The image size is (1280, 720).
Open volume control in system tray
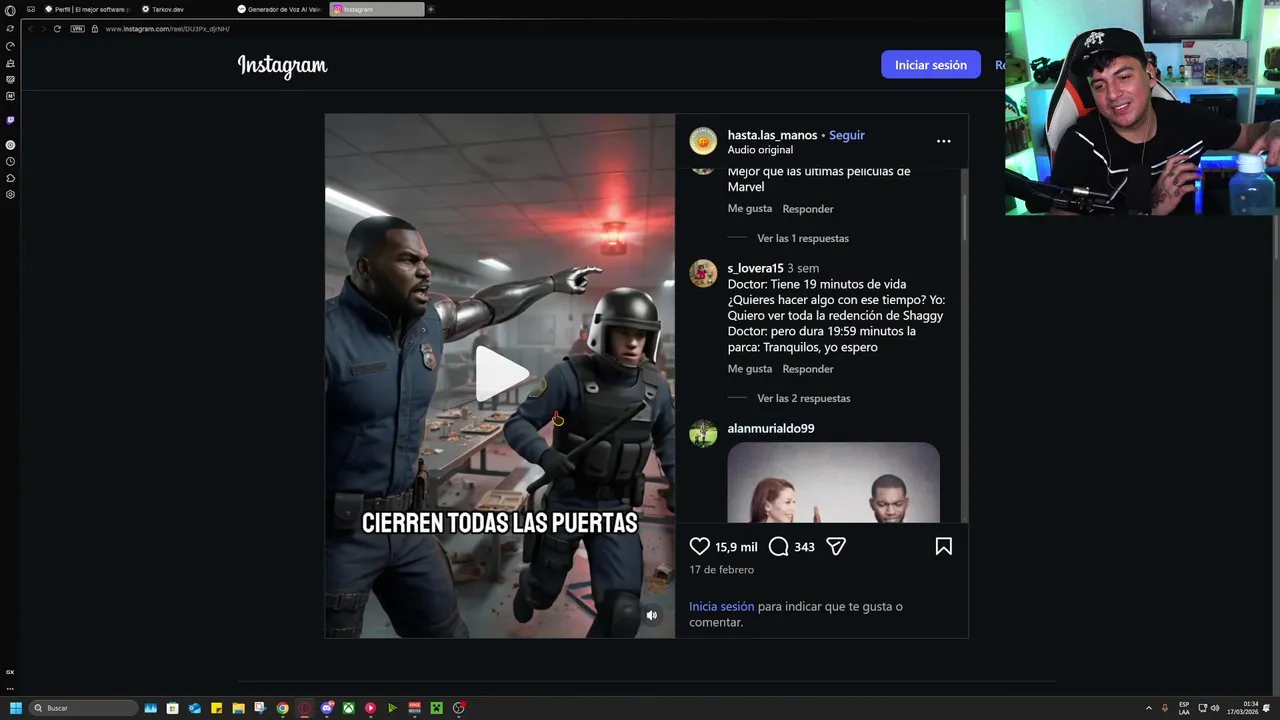pos(1215,708)
